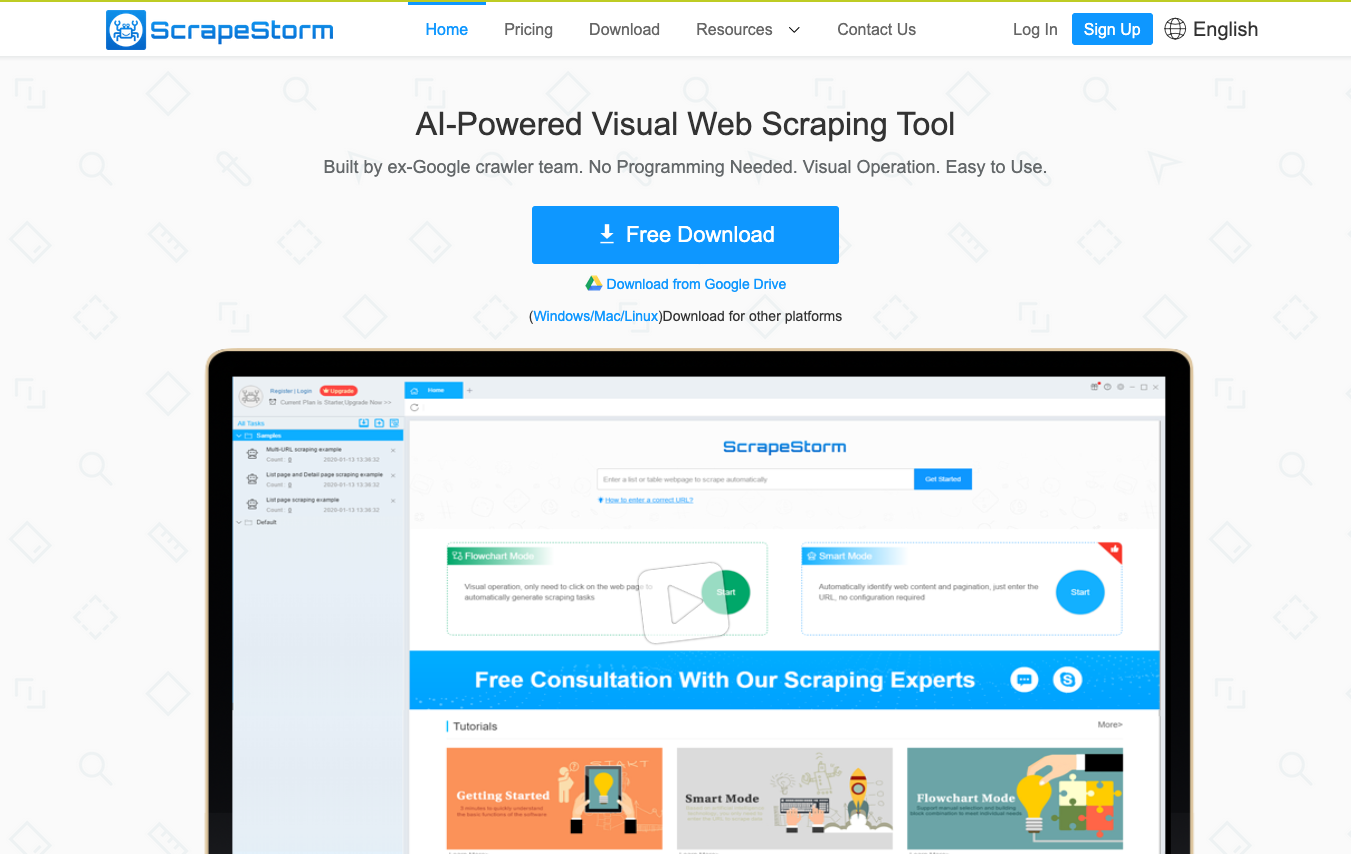This screenshot has height=854, width=1351.
Task: Click Register | Login in app sidebar
Action: (291, 391)
